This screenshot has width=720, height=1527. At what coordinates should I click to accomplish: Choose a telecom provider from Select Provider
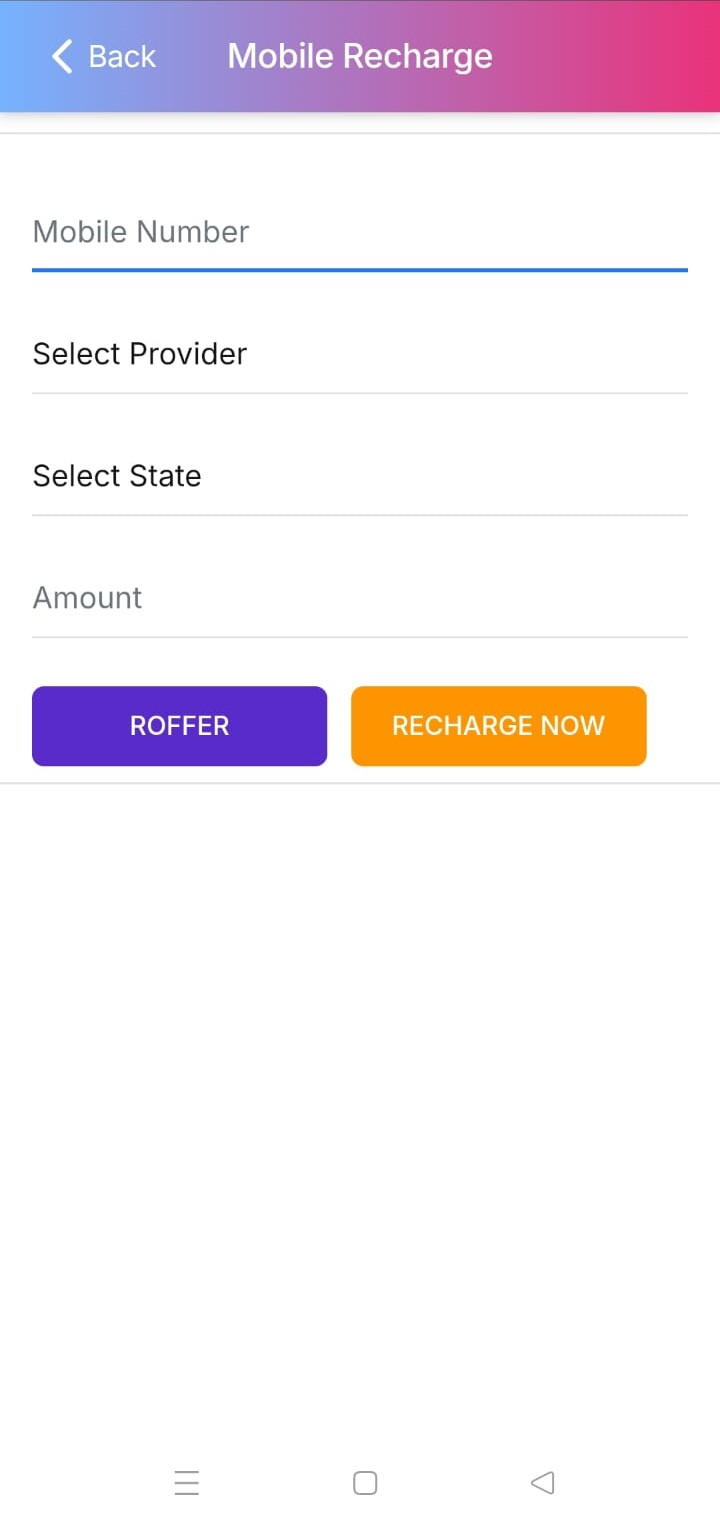(x=360, y=354)
